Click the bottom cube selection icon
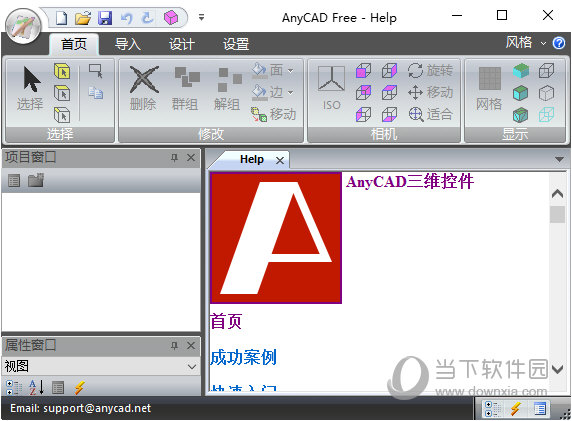This screenshot has width=572, height=421. pos(62,115)
